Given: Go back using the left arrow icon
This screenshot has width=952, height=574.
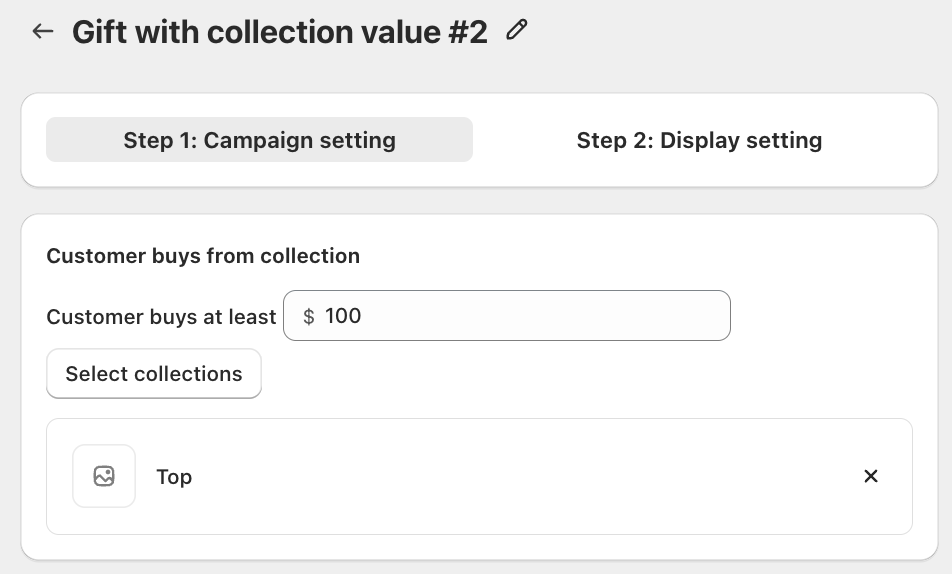Looking at the screenshot, I should 42,31.
